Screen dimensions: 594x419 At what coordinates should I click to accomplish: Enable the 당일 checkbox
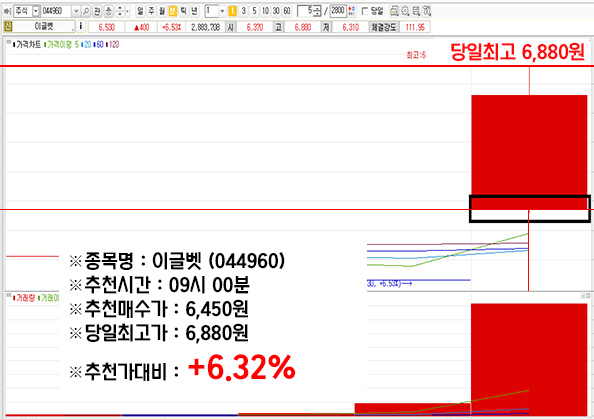click(x=365, y=11)
